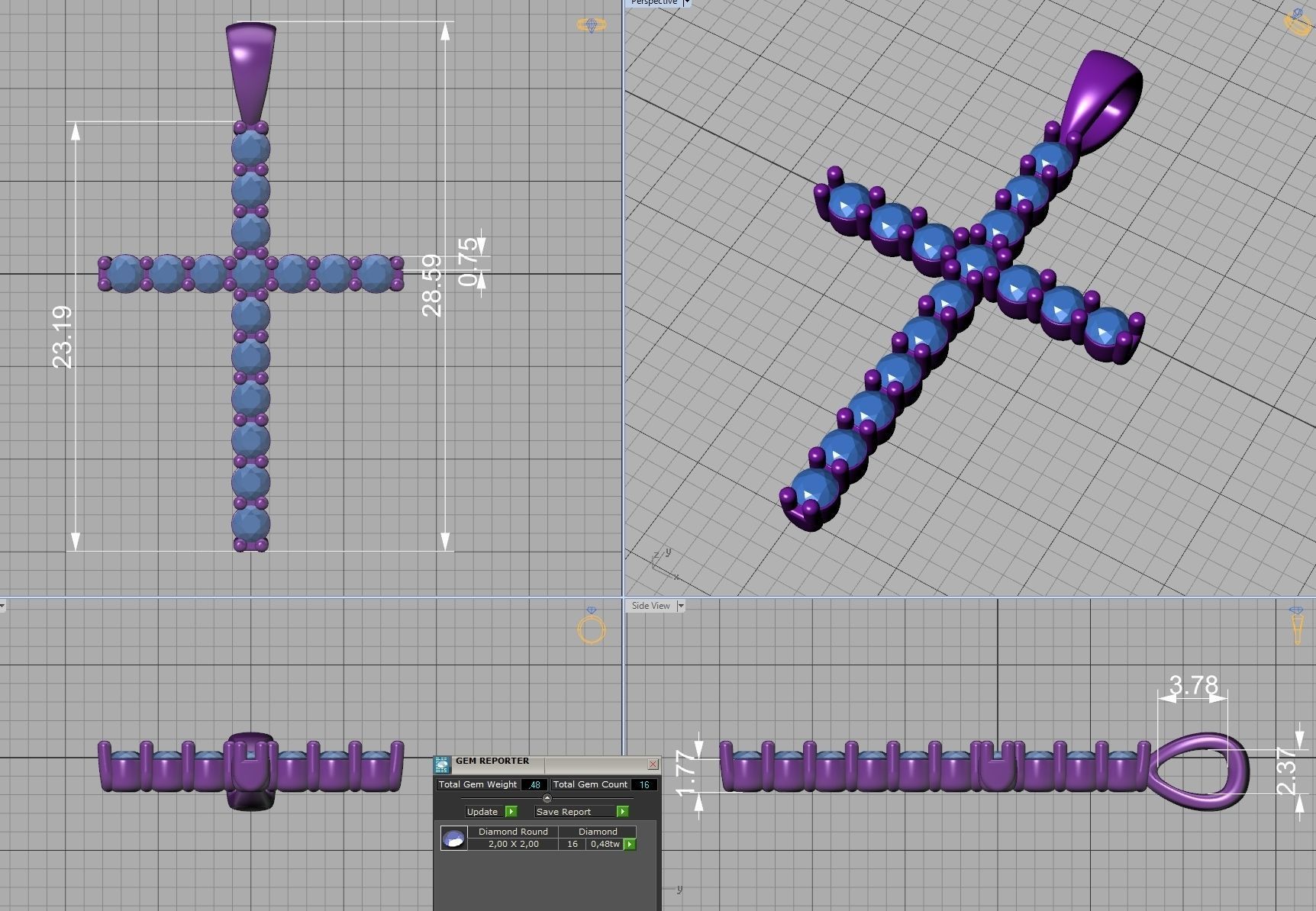This screenshot has width=1316, height=911.
Task: Click the Diamond Round shape cell
Action: [513, 832]
